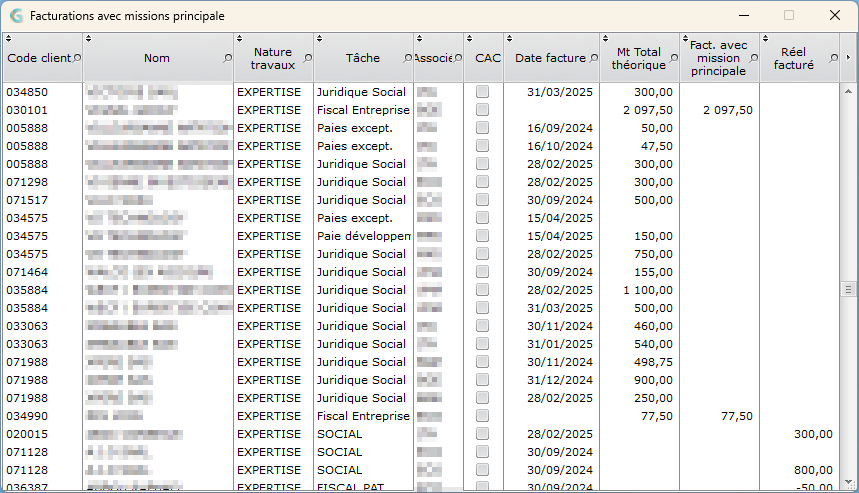
Task: Select client code cell 034850
Action: 27,92
